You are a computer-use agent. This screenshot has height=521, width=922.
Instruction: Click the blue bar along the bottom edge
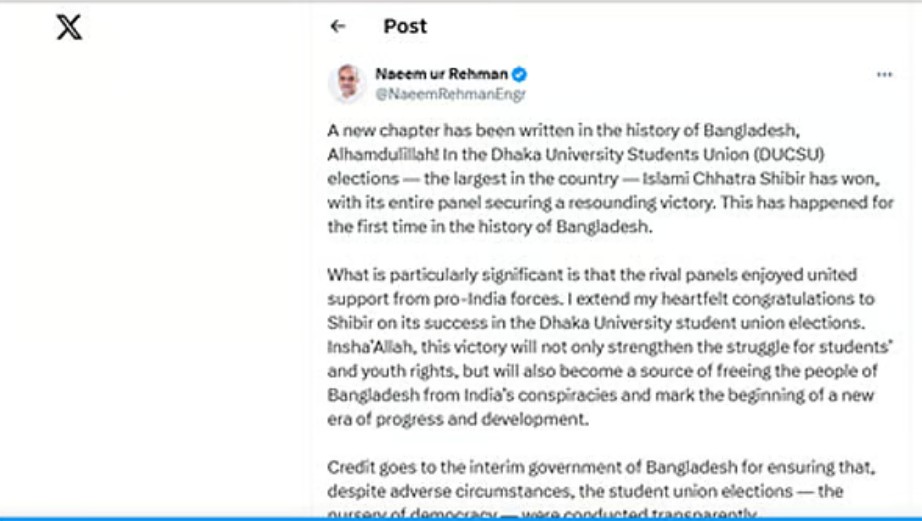461,518
